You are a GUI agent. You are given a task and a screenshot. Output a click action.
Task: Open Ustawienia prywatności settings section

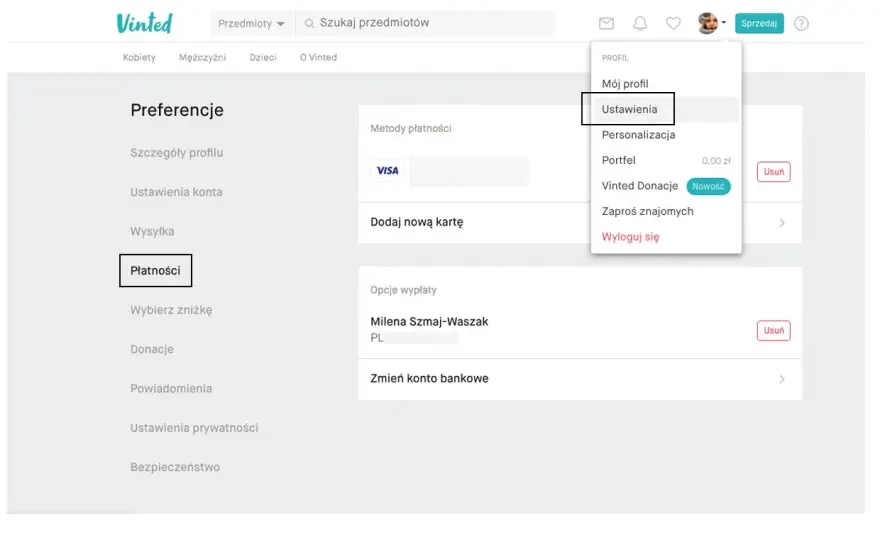[194, 428]
